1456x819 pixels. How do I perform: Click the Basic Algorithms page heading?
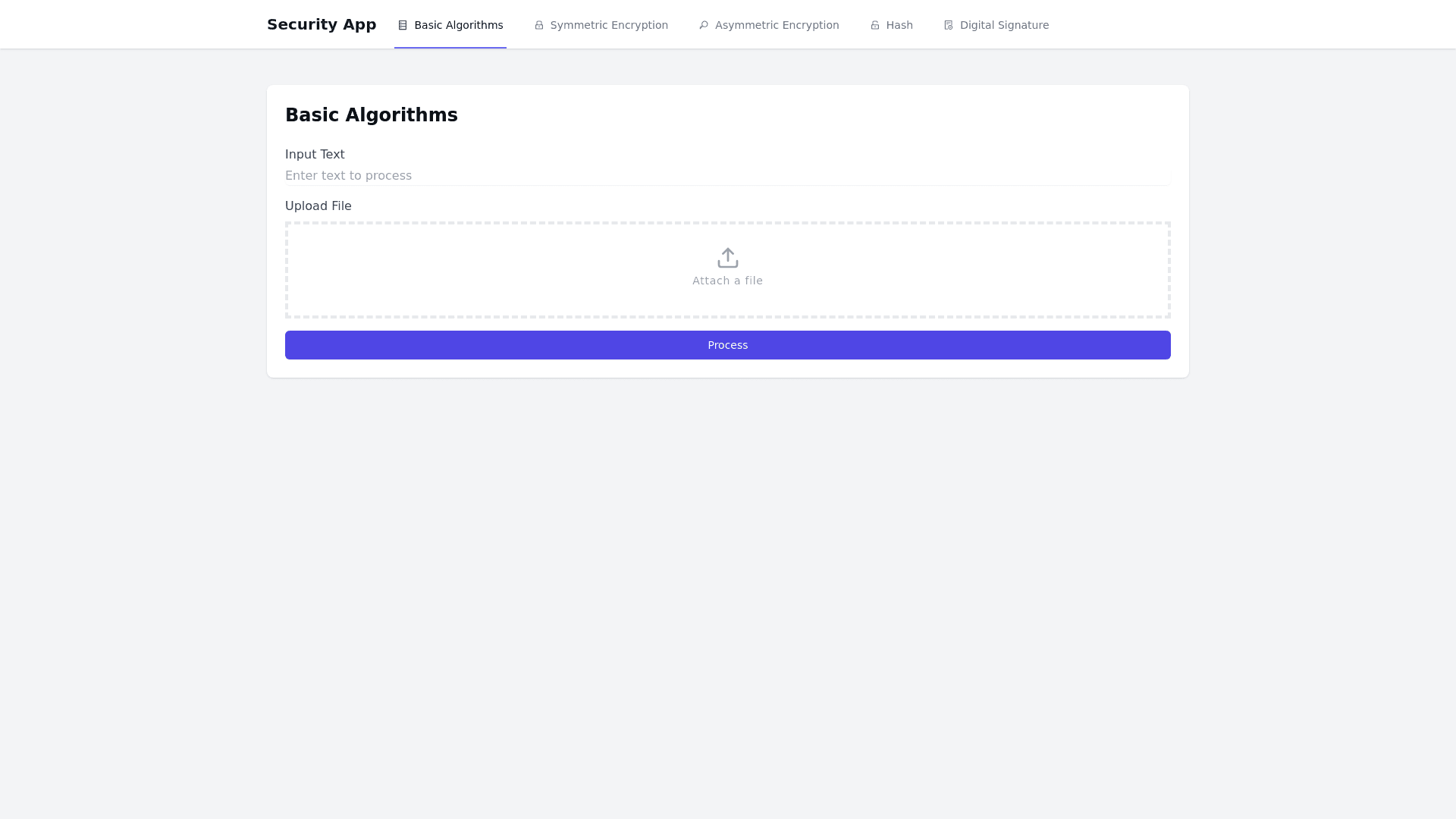point(371,115)
